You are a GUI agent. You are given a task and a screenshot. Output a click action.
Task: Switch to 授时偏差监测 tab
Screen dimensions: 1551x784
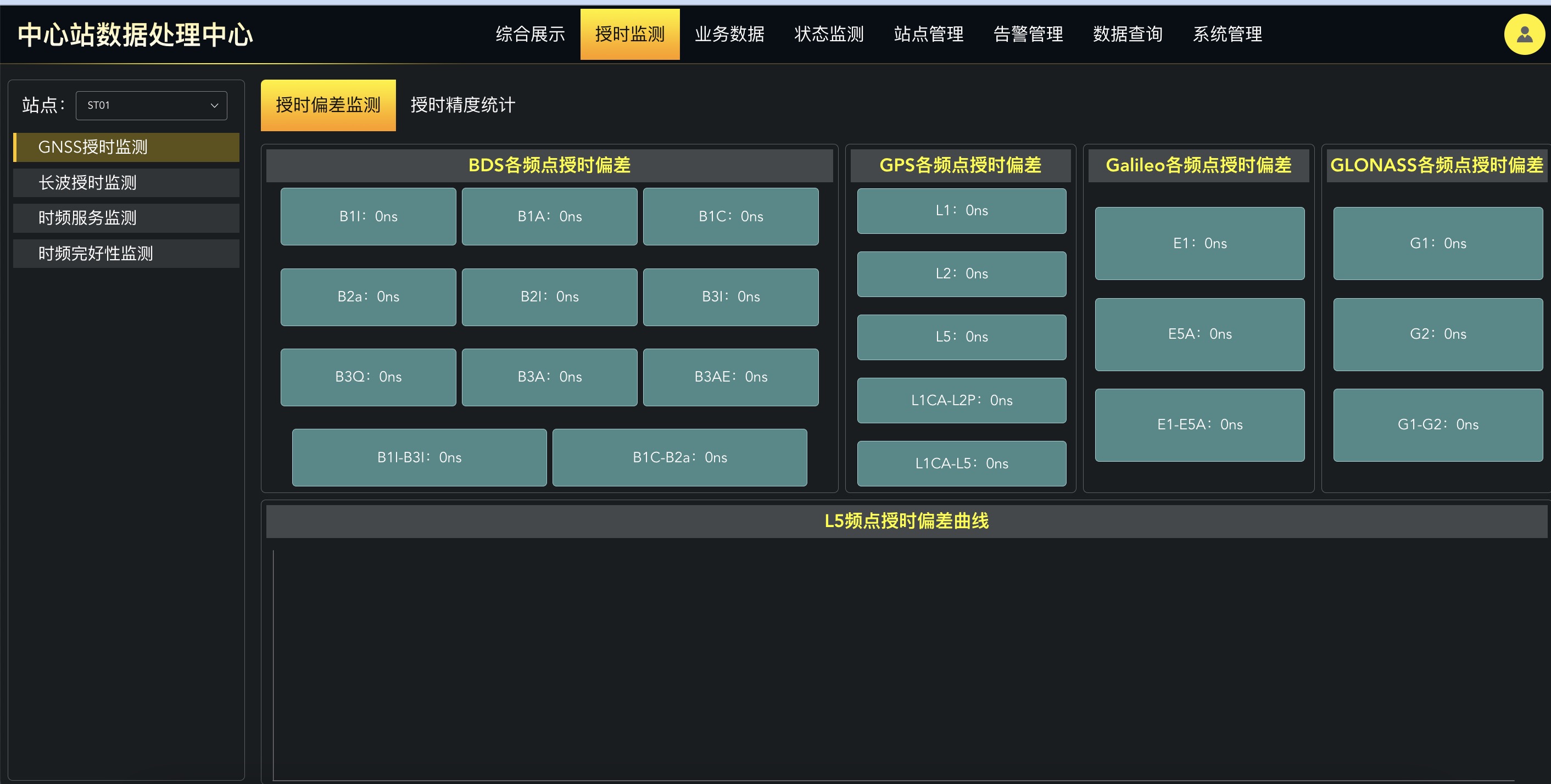click(x=328, y=105)
